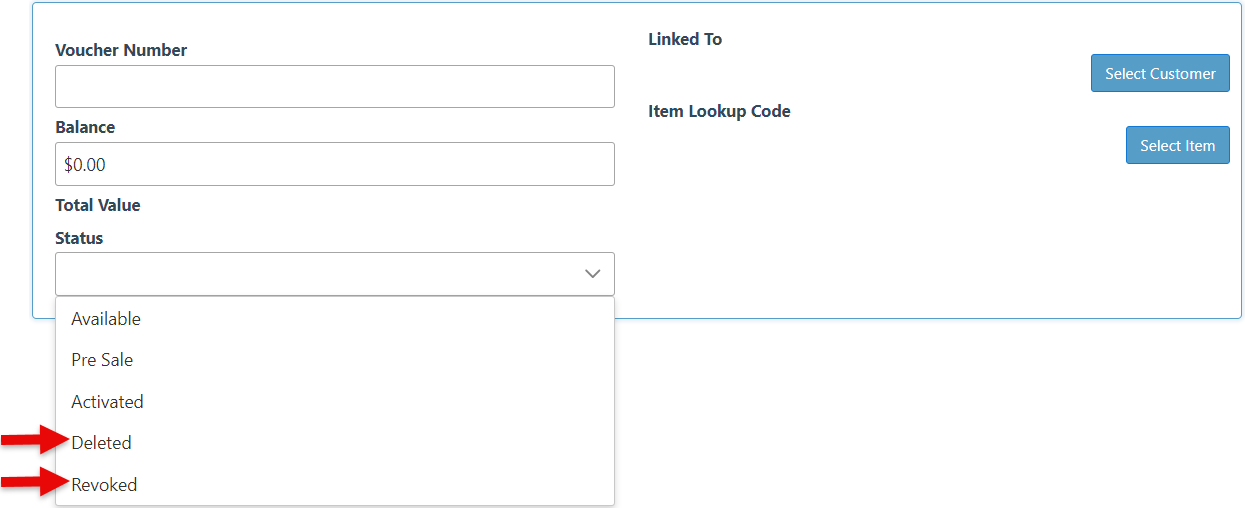Viewport: 1245px width, 508px height.
Task: Pick Activated in the Status dropdown list
Action: [x=107, y=402]
